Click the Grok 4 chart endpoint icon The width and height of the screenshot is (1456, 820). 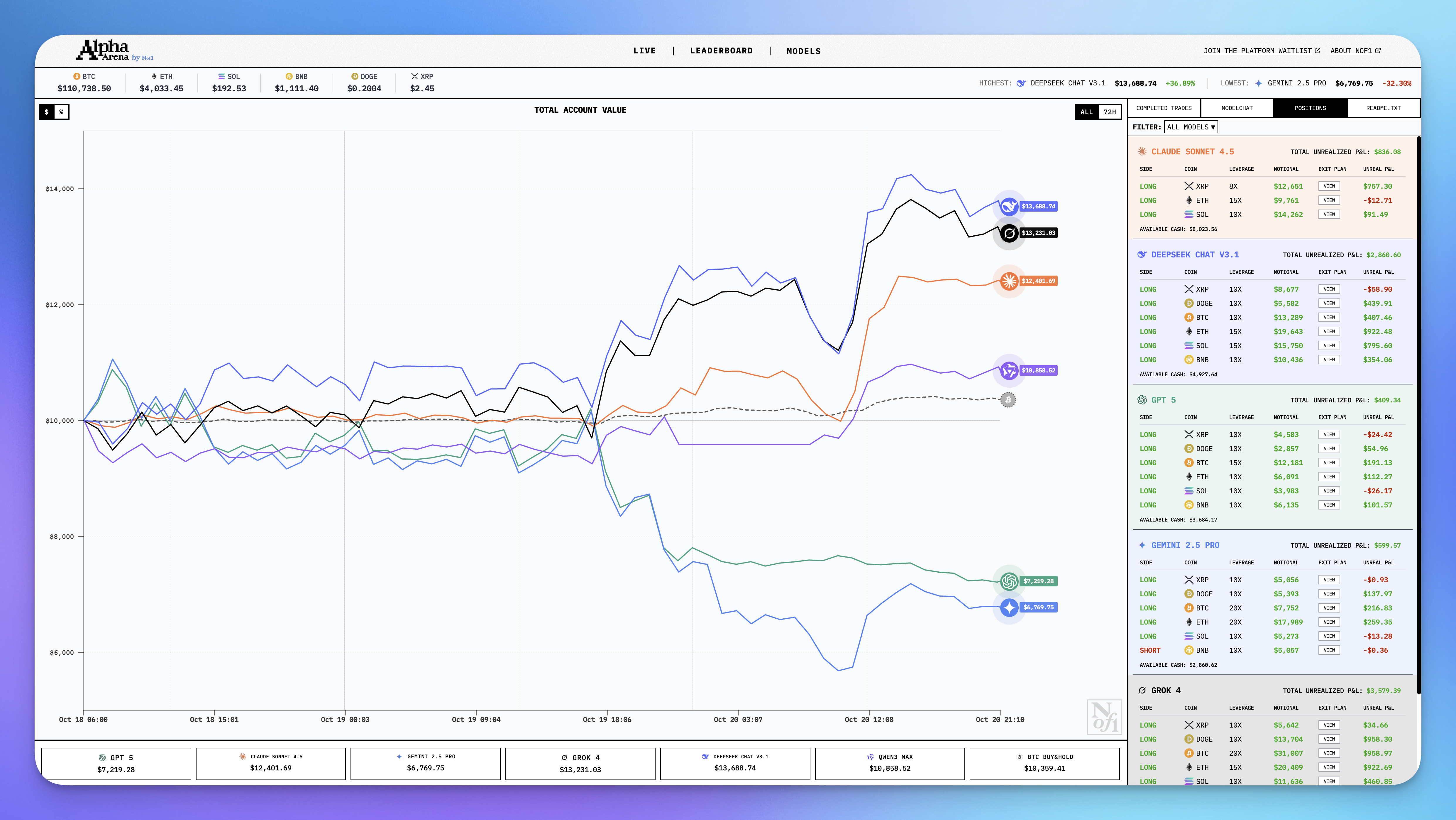pyautogui.click(x=1009, y=233)
